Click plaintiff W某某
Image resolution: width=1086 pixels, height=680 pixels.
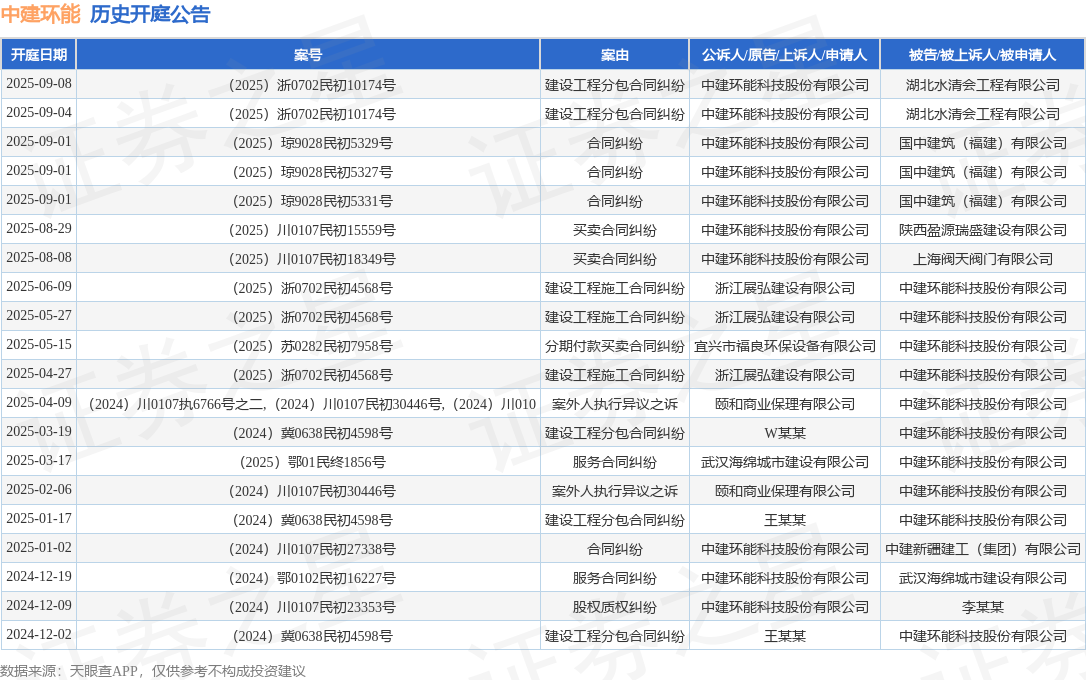[785, 433]
